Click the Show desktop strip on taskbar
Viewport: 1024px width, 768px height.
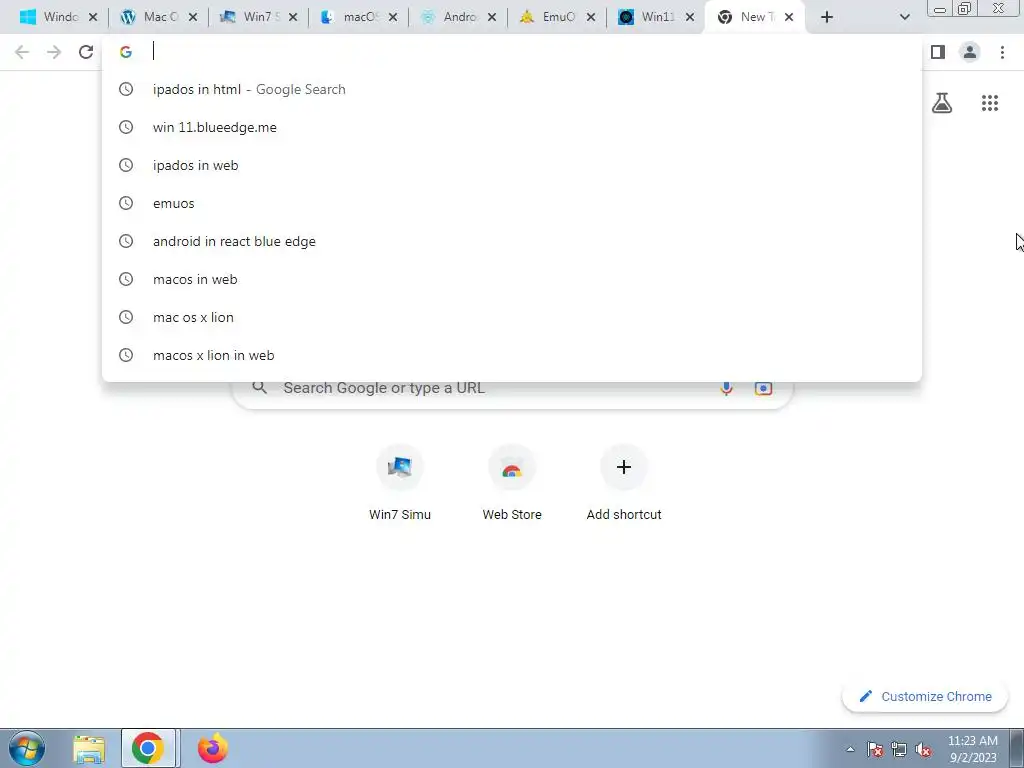click(1017, 748)
